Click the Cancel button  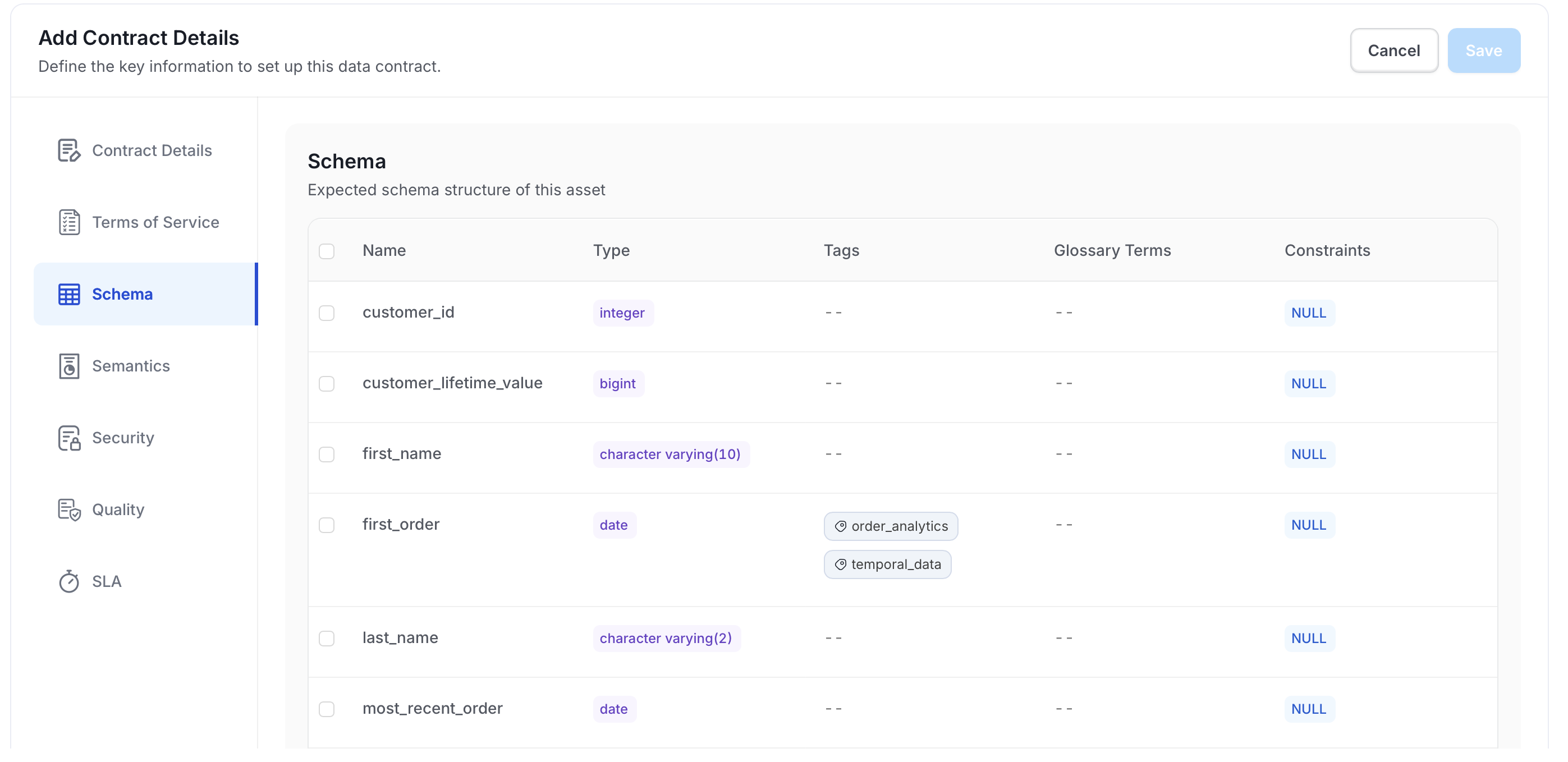[x=1393, y=51]
